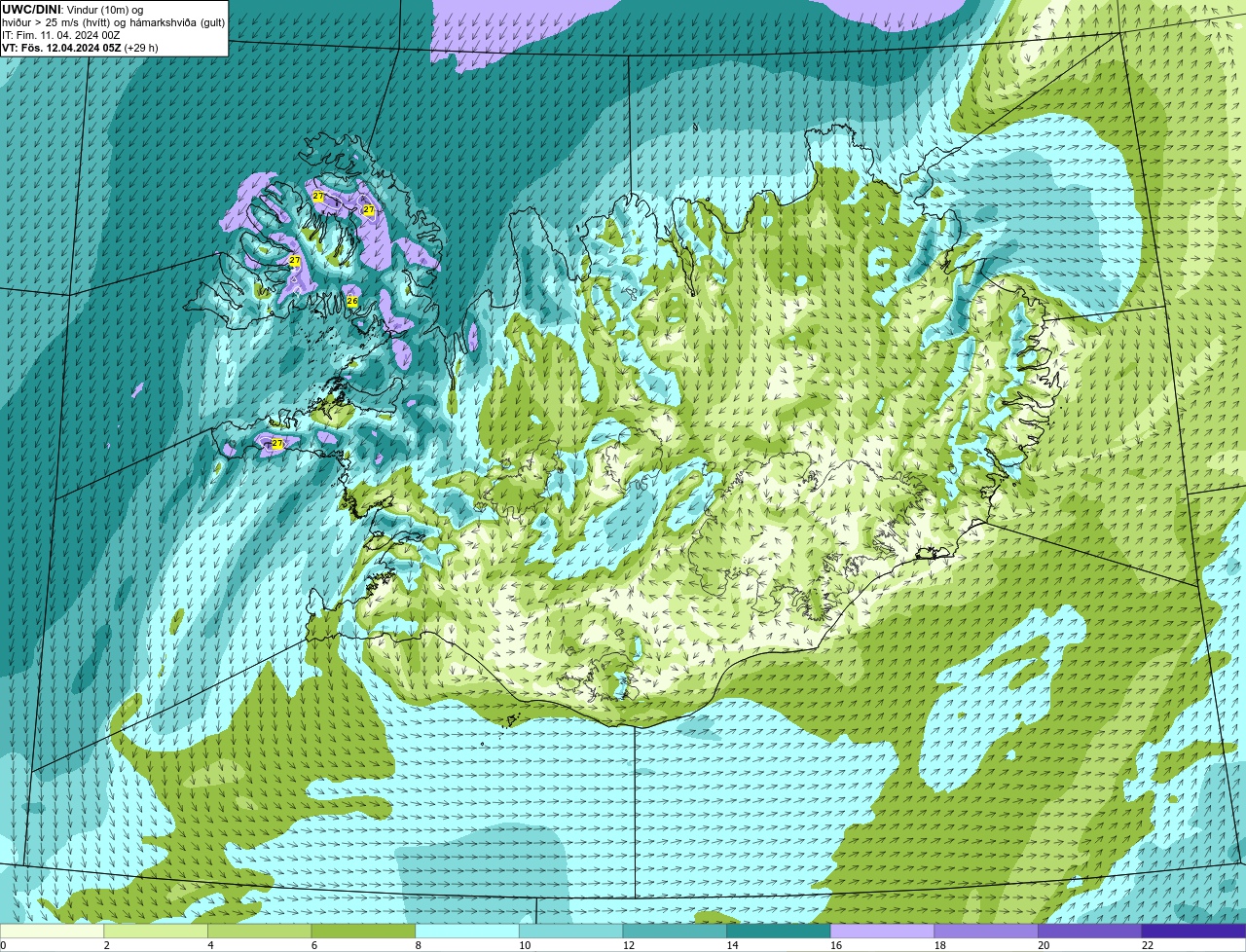Click the color scale label "6"
The height and width of the screenshot is (952, 1246).
click(x=312, y=945)
